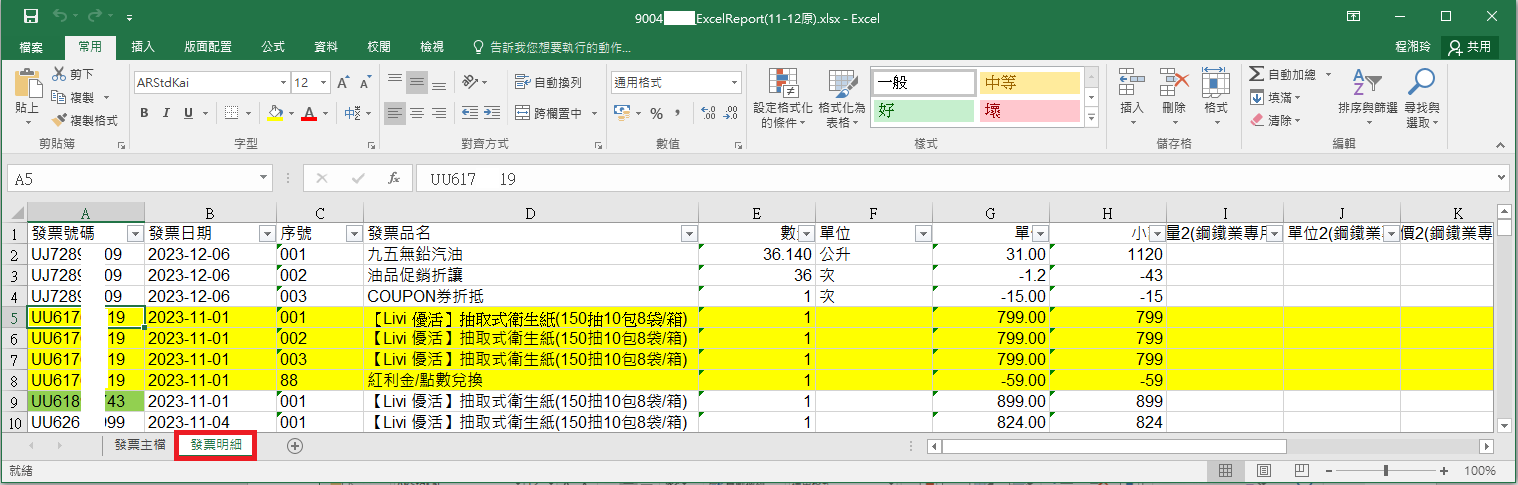Open Conditional Formatting (設定格式化的條件)
The height and width of the screenshot is (485, 1518).
783,100
